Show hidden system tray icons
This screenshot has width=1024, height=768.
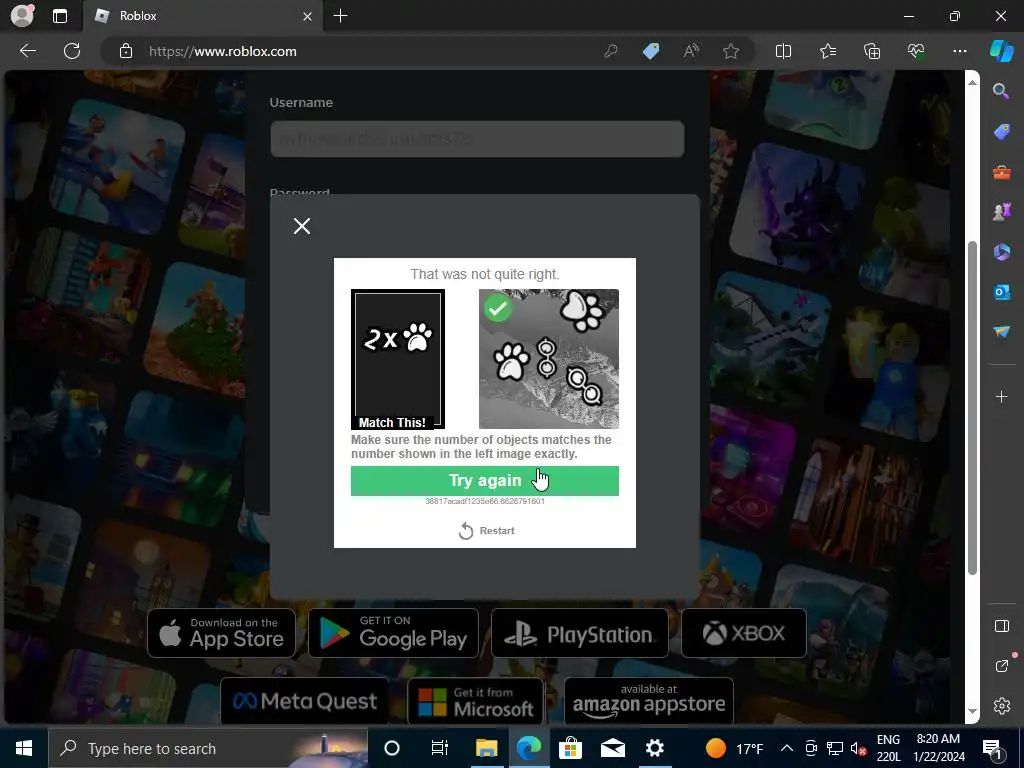pos(787,748)
